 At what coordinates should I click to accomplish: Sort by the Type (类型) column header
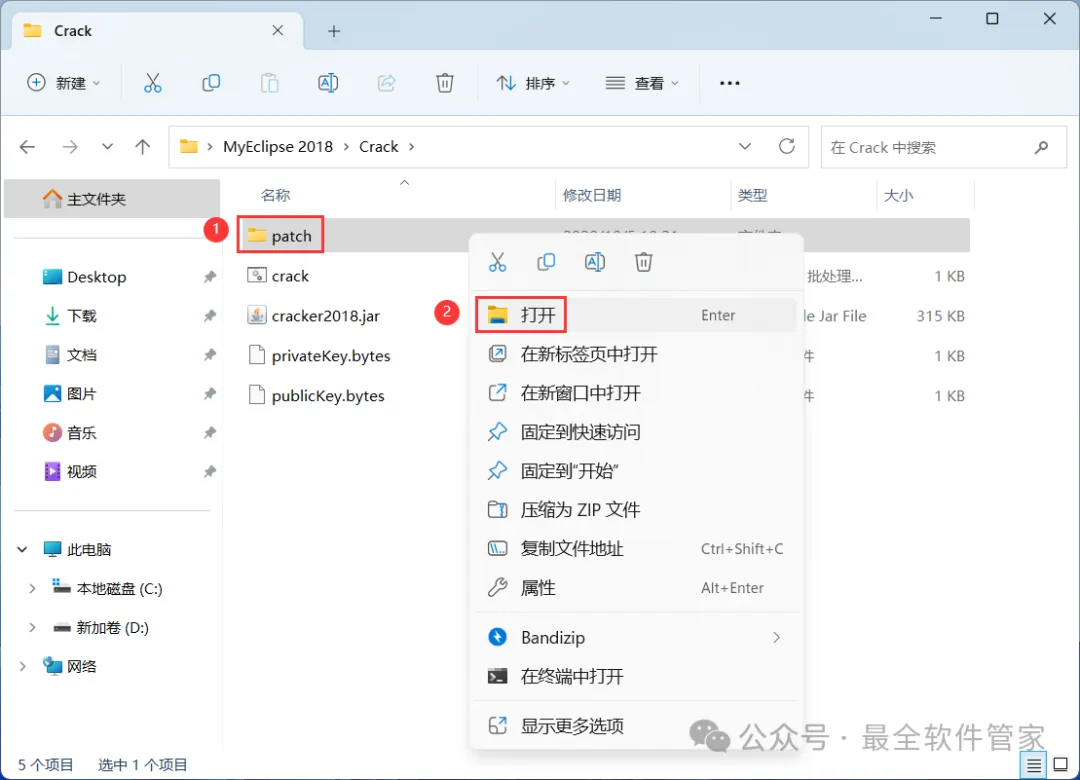pos(752,196)
